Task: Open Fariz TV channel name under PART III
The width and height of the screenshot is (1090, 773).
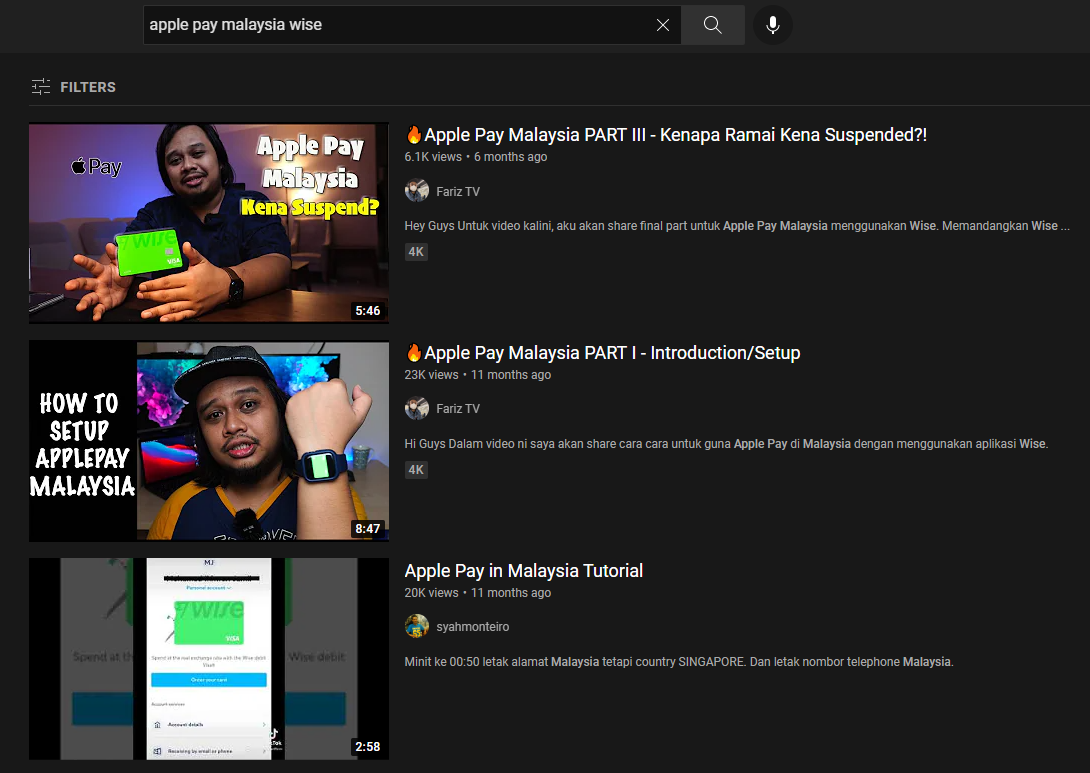Action: pyautogui.click(x=457, y=191)
